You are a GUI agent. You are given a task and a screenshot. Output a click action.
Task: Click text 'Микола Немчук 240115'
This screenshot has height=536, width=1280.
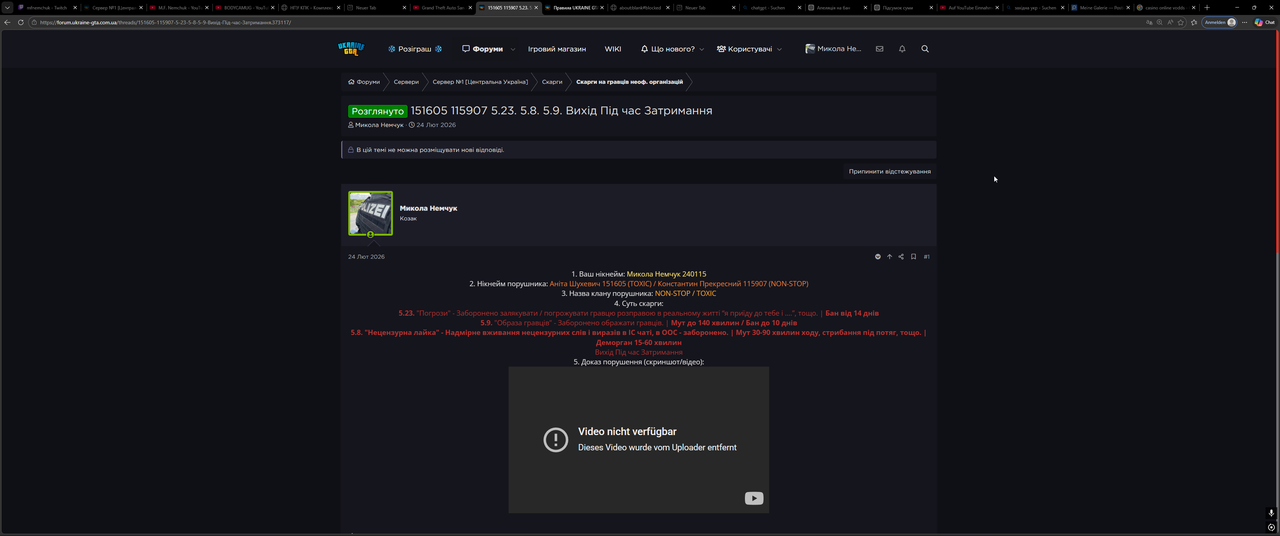pyautogui.click(x=666, y=274)
